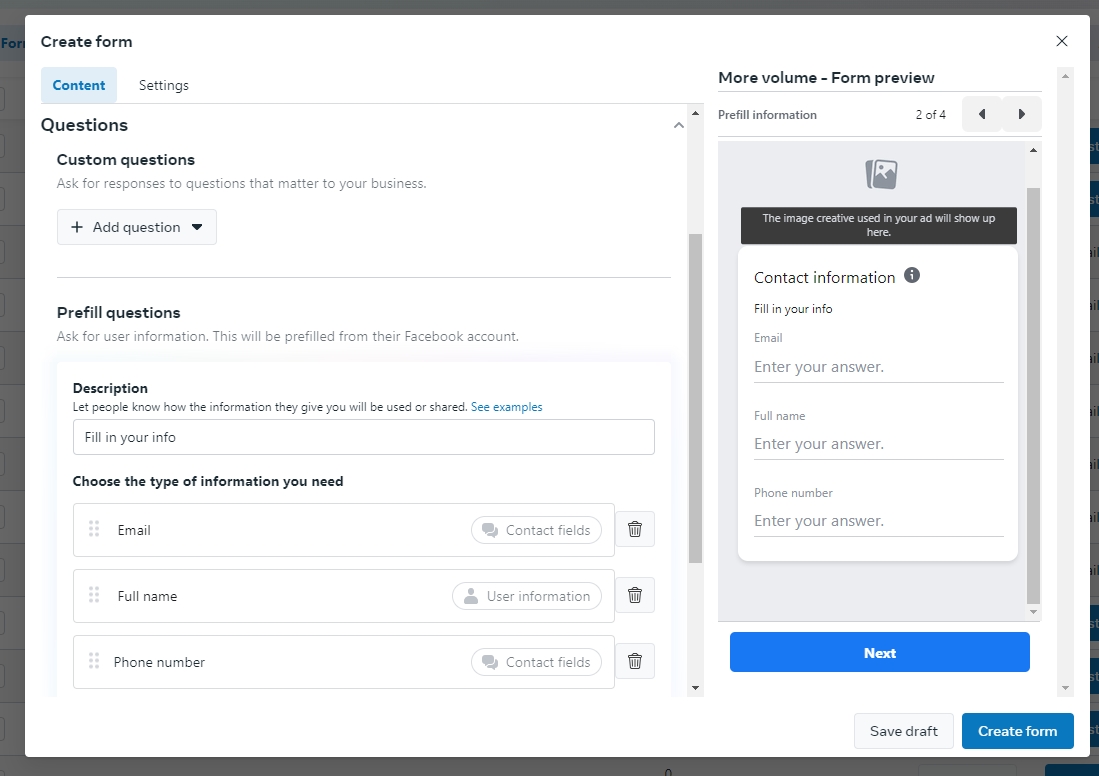This screenshot has height=776, width=1099.
Task: Collapse the Questions section chevron
Action: pos(679,125)
